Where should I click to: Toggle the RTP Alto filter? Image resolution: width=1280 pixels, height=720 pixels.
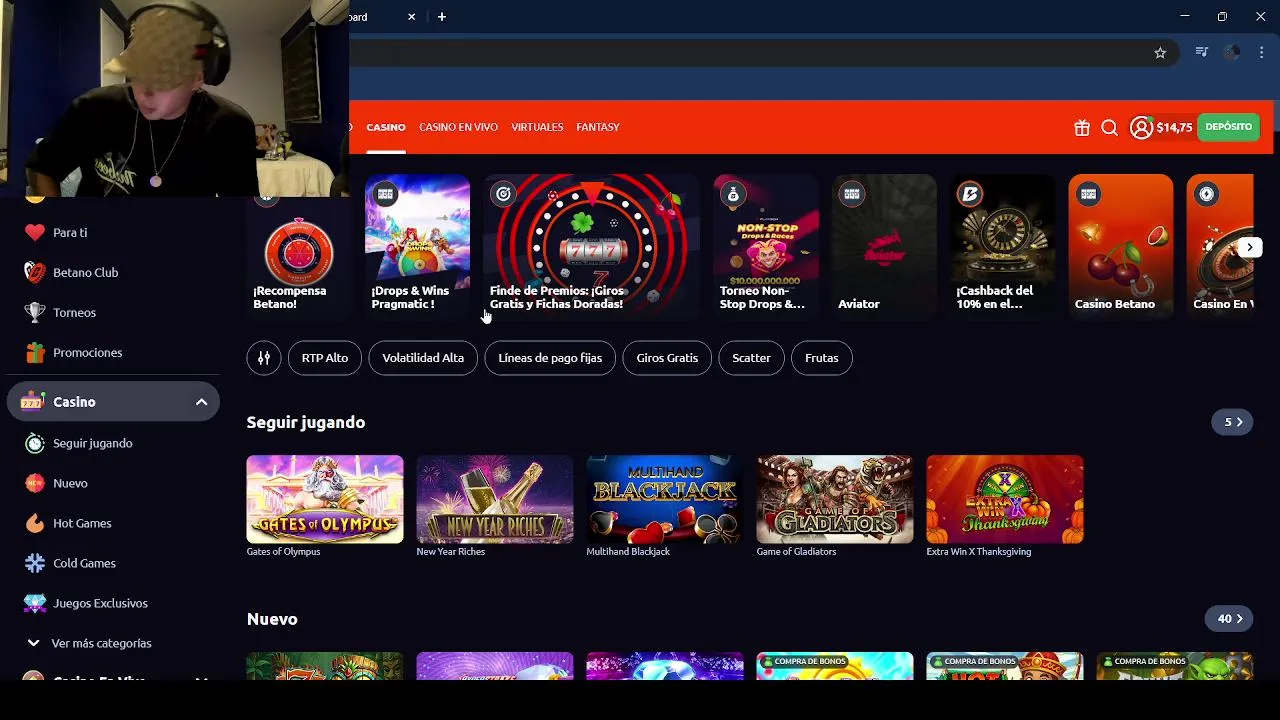(x=325, y=358)
